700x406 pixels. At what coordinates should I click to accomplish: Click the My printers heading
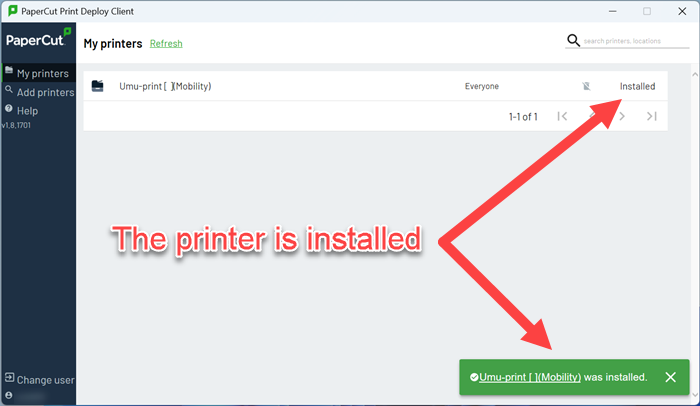(x=113, y=43)
